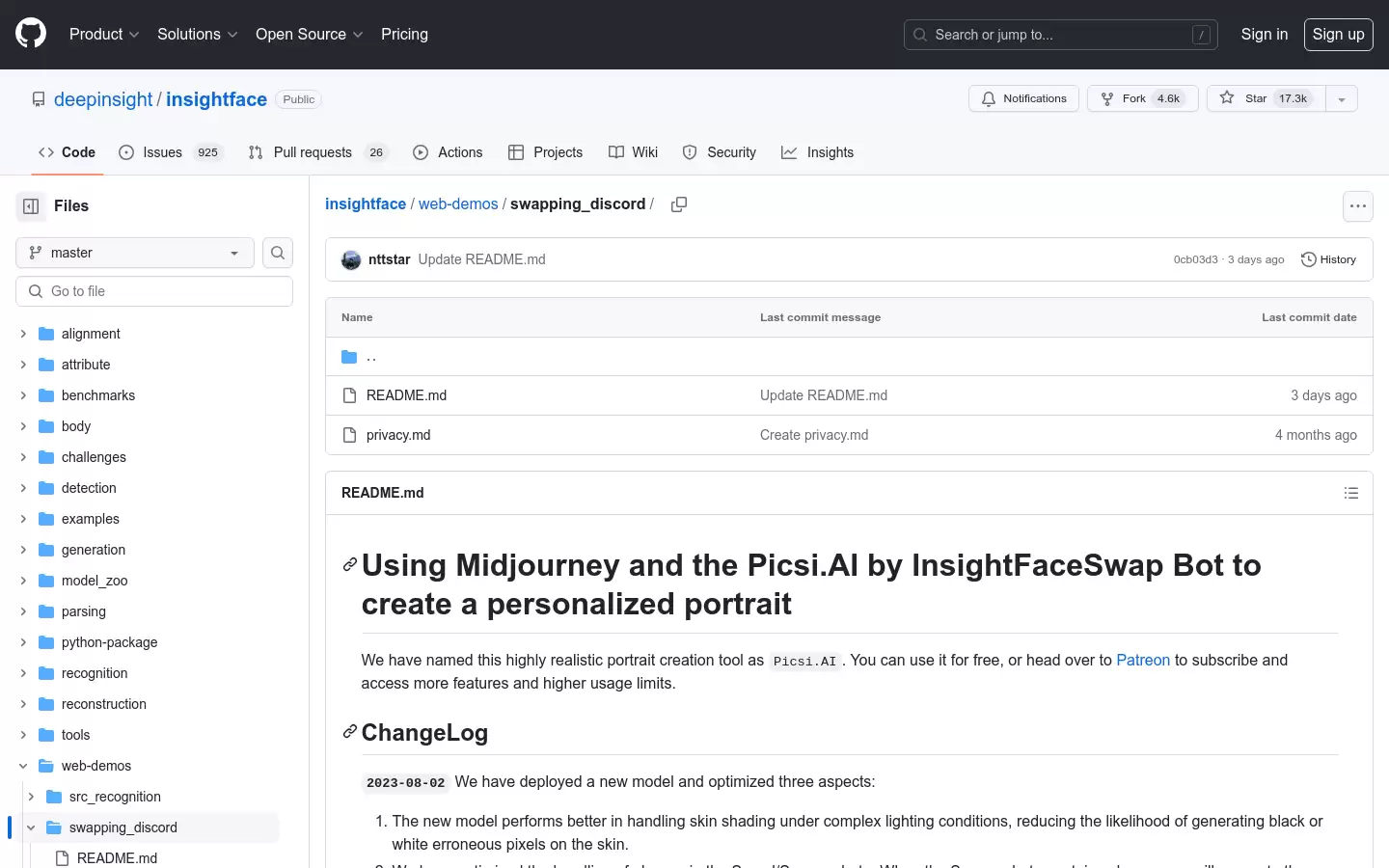Viewport: 1389px width, 868px height.
Task: Expand the recognition folder chevron
Action: click(x=23, y=673)
